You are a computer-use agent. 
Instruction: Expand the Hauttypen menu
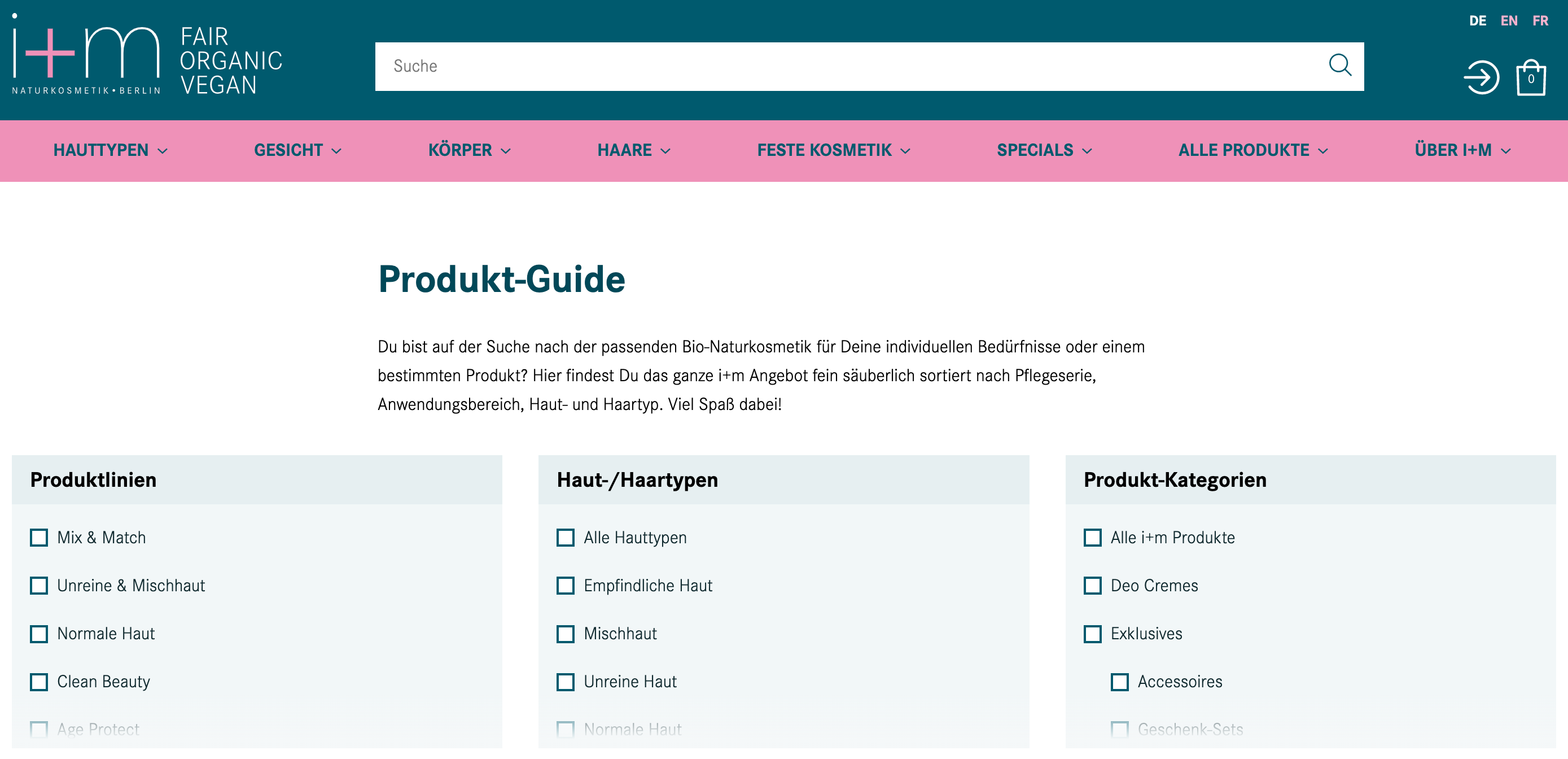pyautogui.click(x=111, y=150)
